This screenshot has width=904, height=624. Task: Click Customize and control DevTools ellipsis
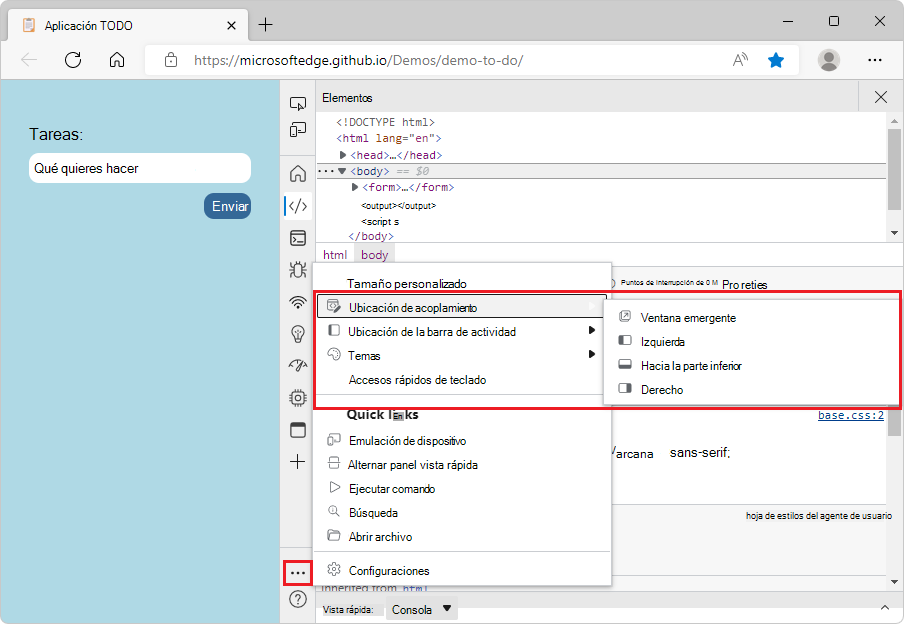pyautogui.click(x=297, y=573)
